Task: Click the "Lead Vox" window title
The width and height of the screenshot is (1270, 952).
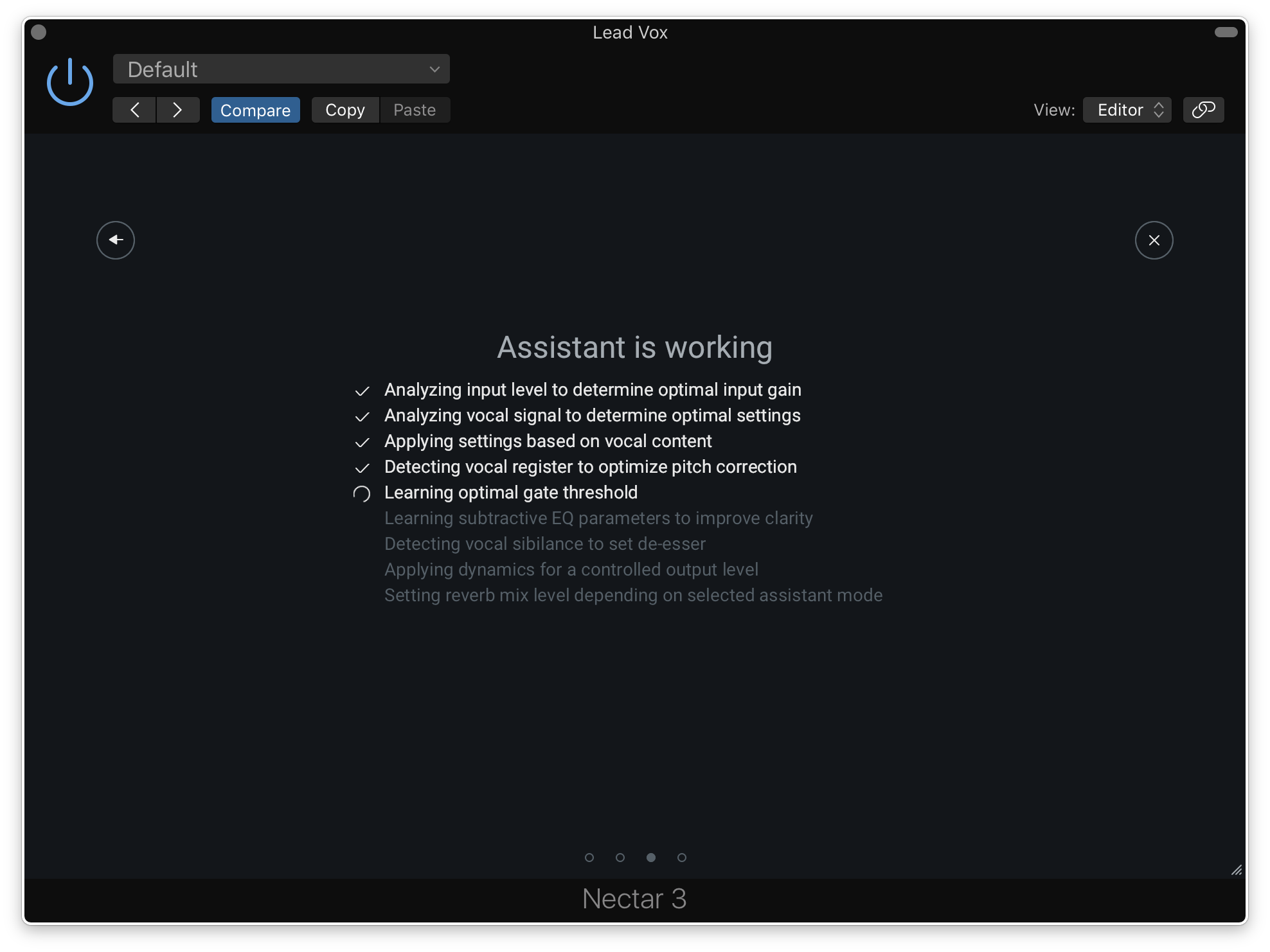Action: pyautogui.click(x=630, y=32)
